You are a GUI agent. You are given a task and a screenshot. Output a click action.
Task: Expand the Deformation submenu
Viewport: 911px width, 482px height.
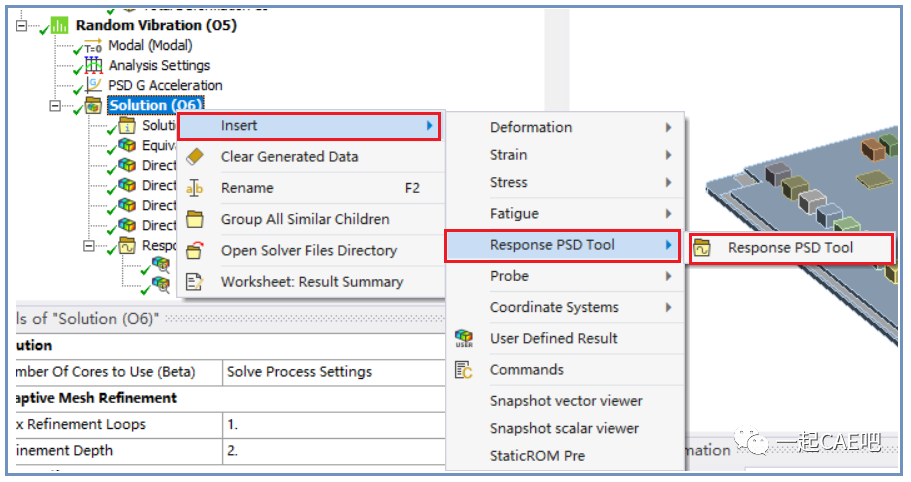564,127
